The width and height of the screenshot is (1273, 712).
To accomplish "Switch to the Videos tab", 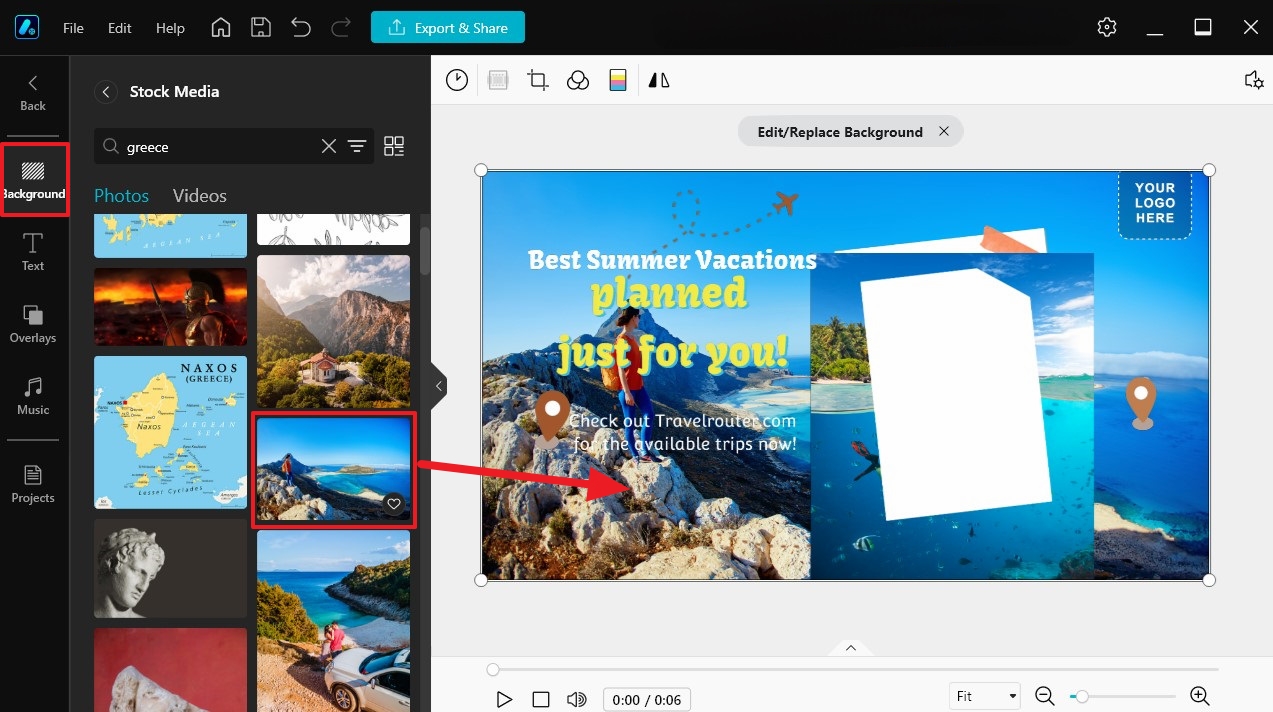I will click(199, 195).
